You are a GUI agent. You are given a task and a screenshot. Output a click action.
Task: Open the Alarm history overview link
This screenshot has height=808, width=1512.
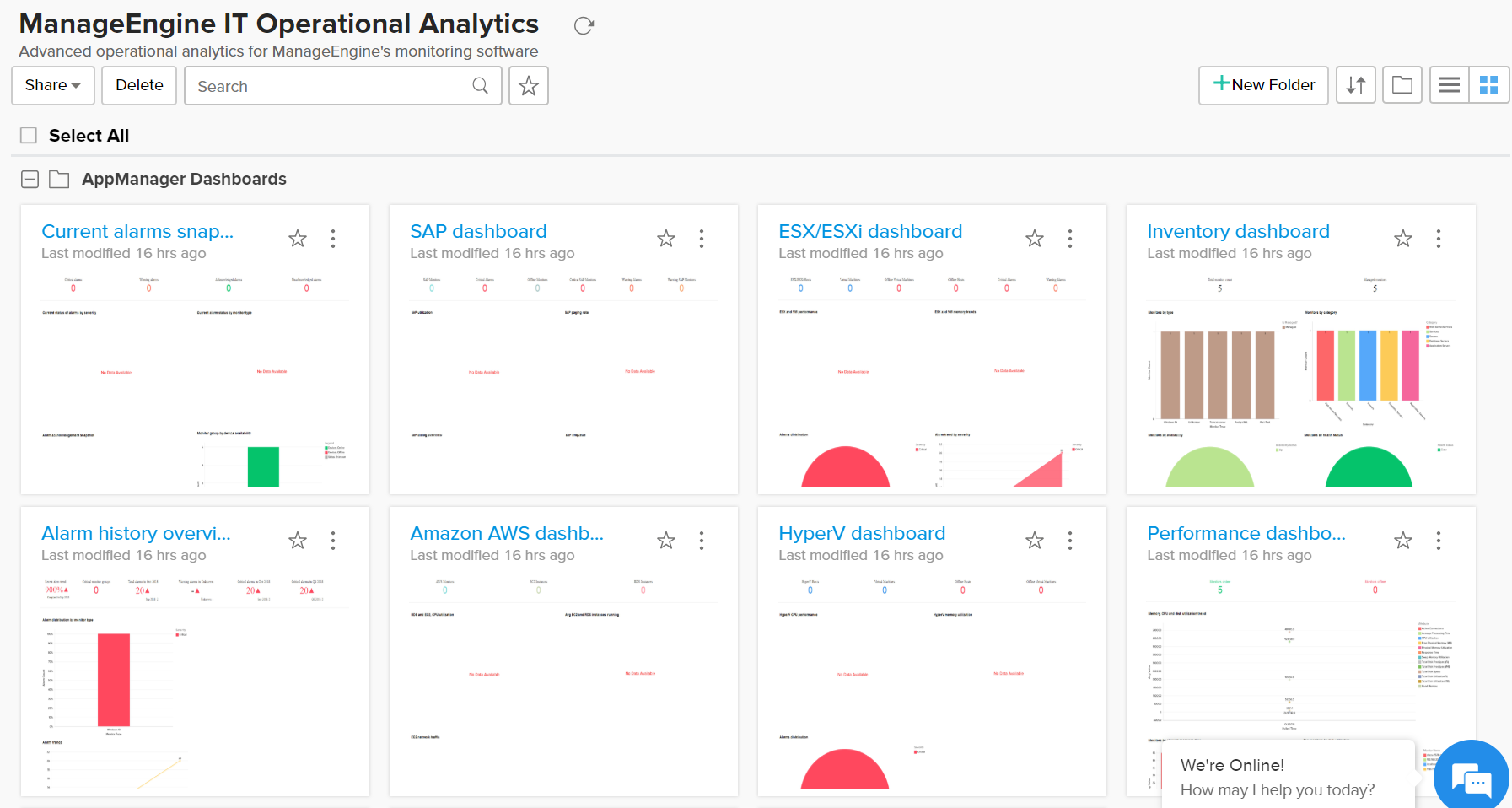[x=136, y=533]
